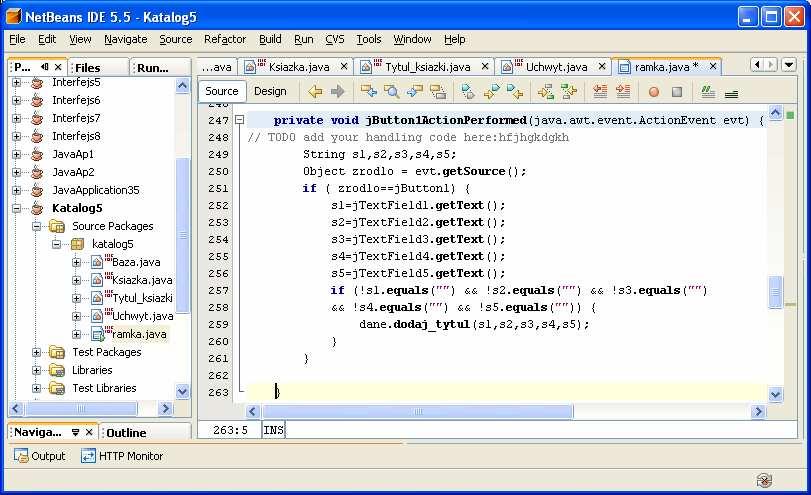The width and height of the screenshot is (811, 495).
Task: Click editor horizontal scrollbar right arrow
Action: tap(758, 412)
